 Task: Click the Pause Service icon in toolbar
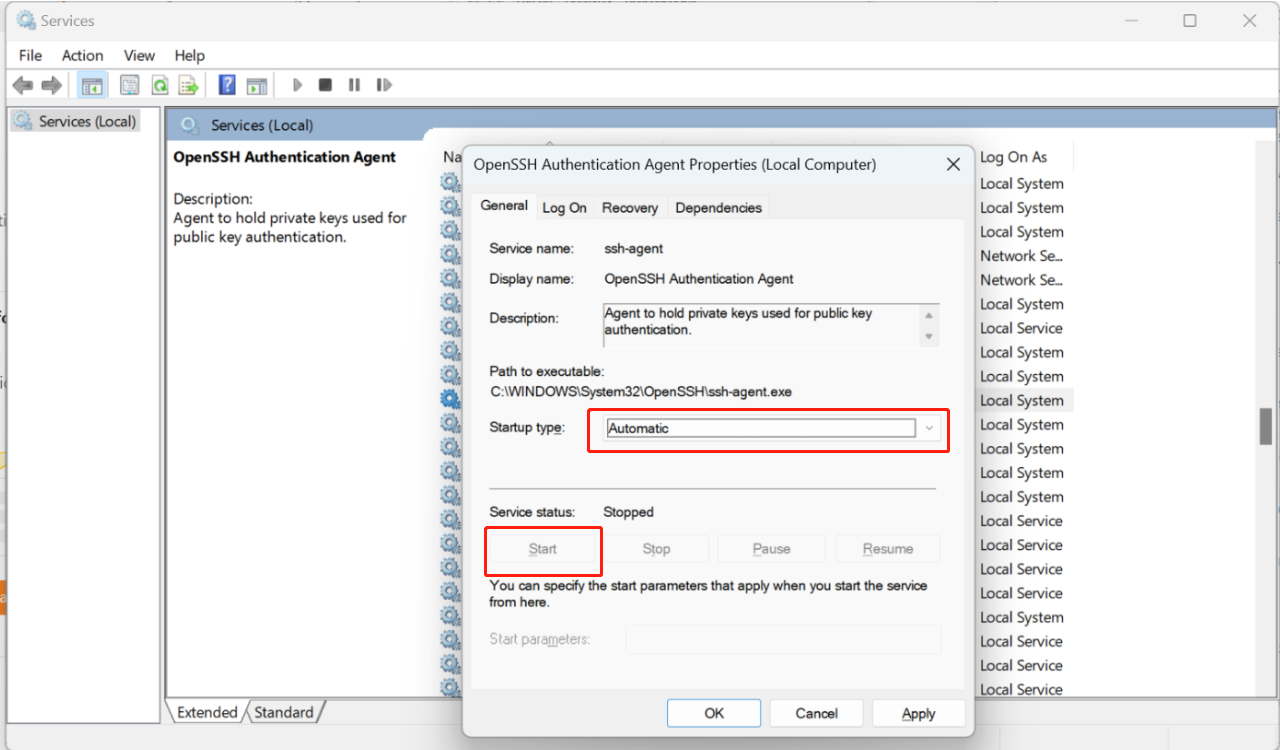[354, 85]
